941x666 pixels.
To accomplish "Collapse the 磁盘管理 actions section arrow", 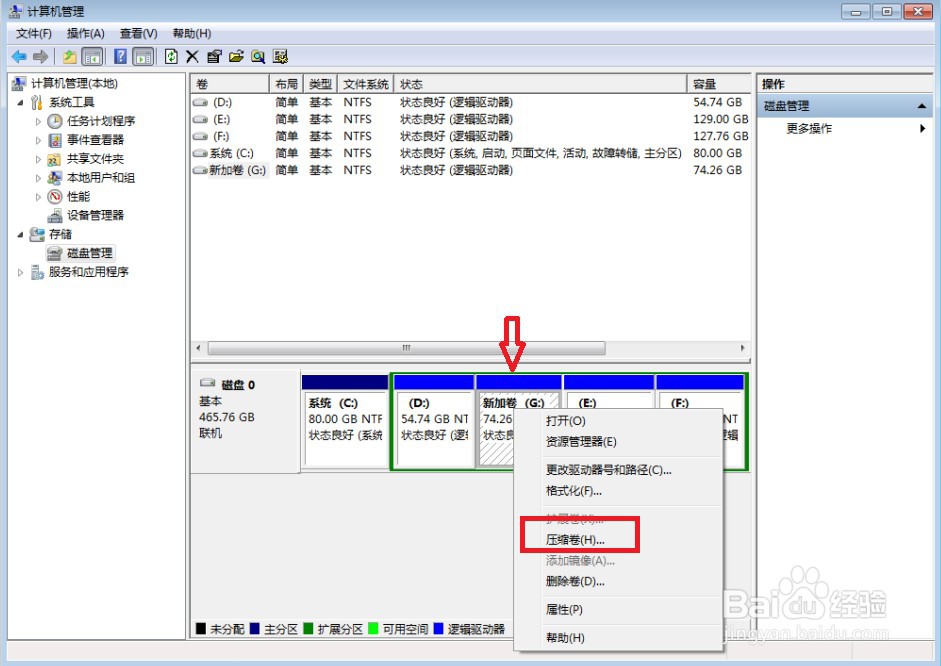I will [x=921, y=106].
